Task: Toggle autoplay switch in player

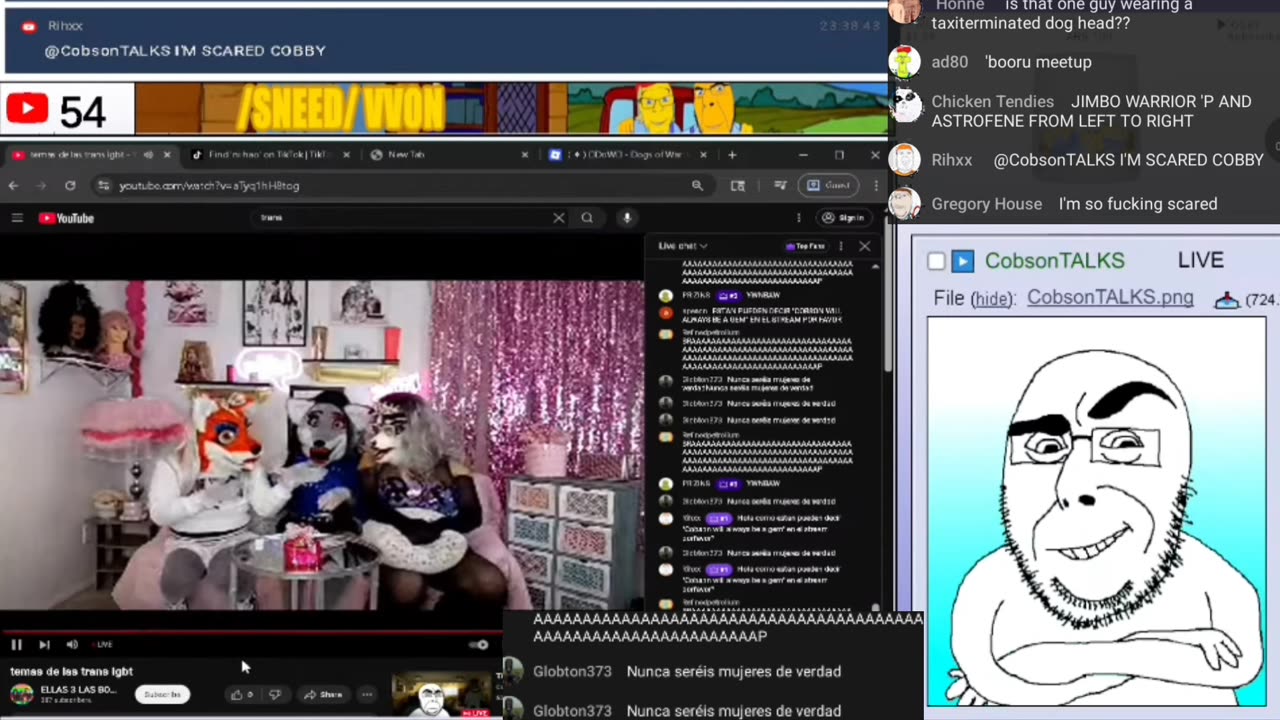Action: 479,645
